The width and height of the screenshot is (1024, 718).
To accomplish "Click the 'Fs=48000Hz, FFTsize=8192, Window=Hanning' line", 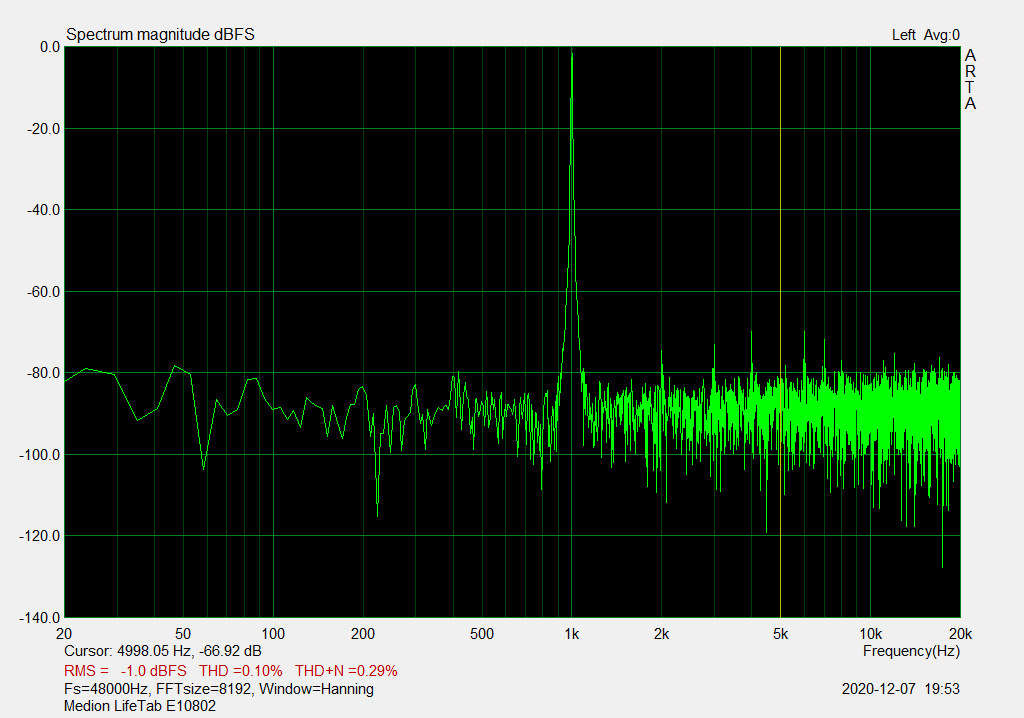I will [219, 689].
